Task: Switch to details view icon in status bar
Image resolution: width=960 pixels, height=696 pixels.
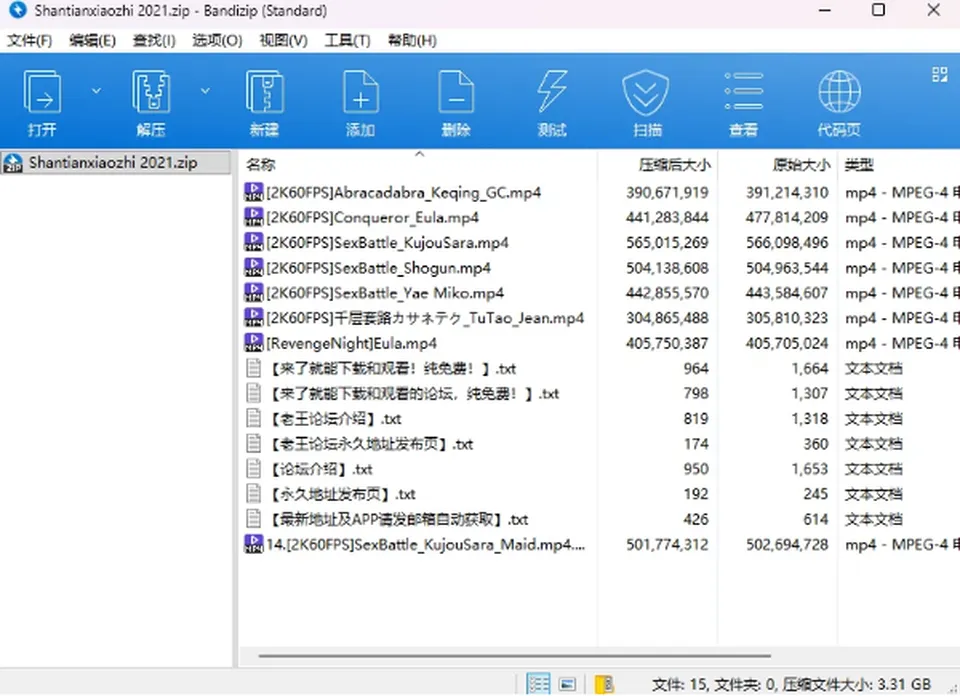Action: click(x=539, y=684)
